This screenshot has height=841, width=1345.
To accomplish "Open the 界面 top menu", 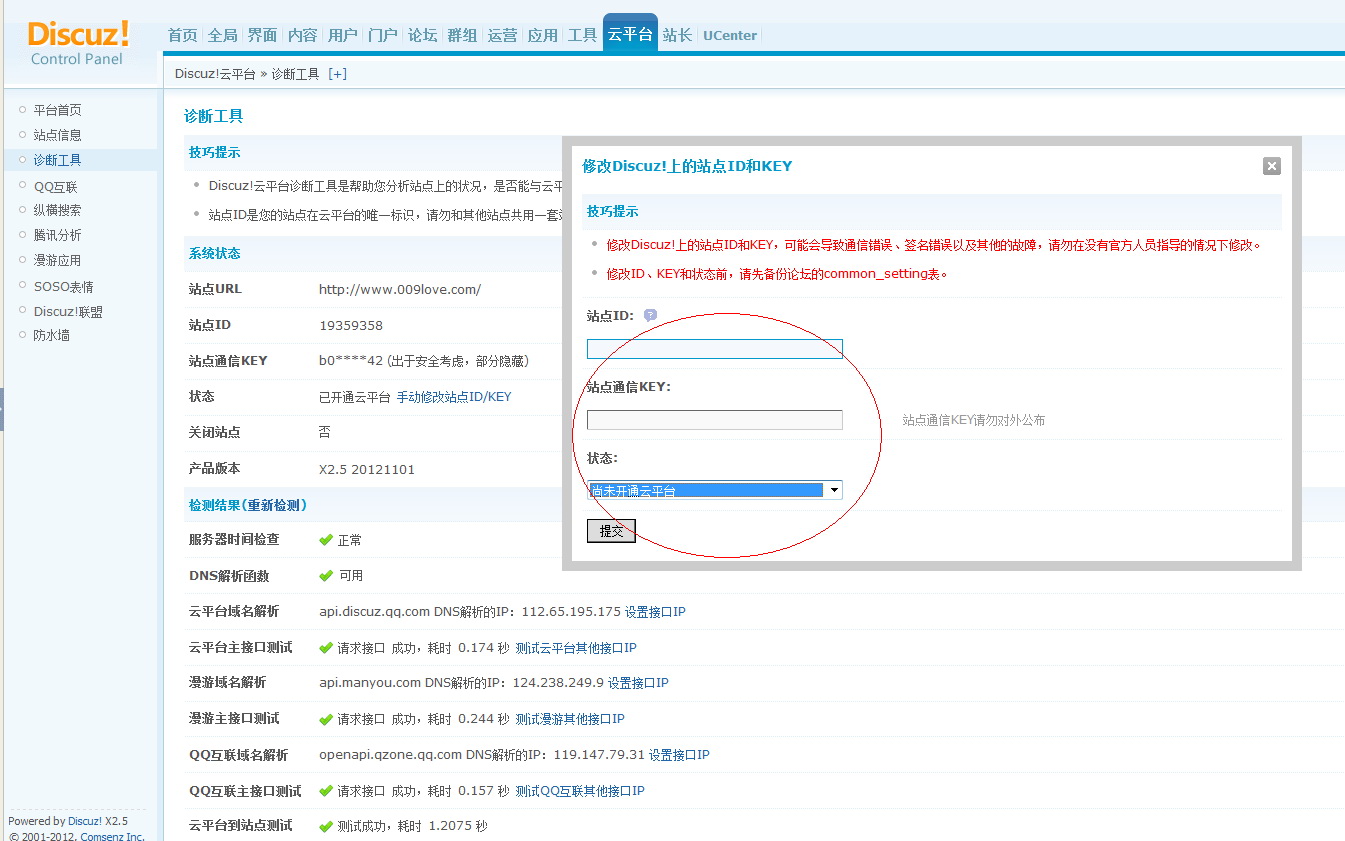I will [263, 35].
